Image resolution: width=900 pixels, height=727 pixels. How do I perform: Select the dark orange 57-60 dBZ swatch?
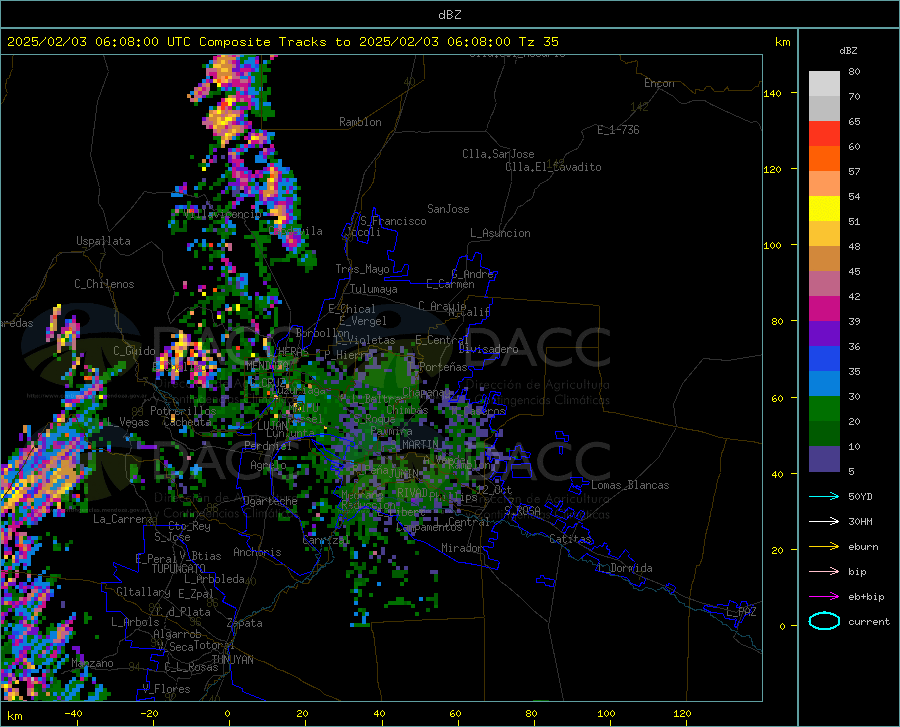pos(824,159)
